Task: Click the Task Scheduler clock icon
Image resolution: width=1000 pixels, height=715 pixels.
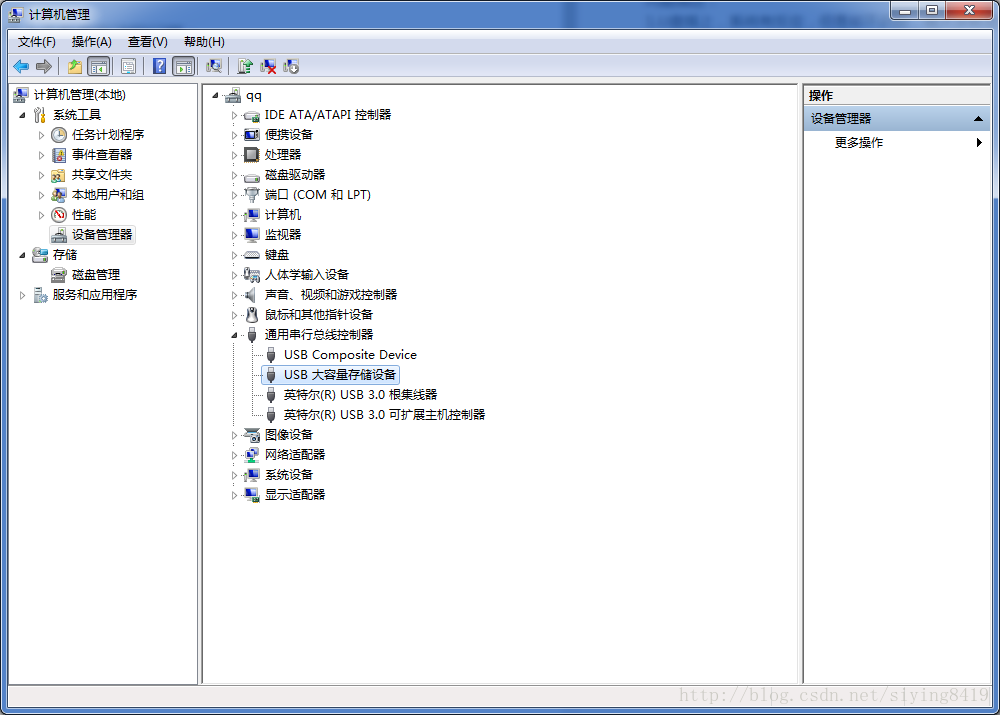Action: tap(59, 135)
